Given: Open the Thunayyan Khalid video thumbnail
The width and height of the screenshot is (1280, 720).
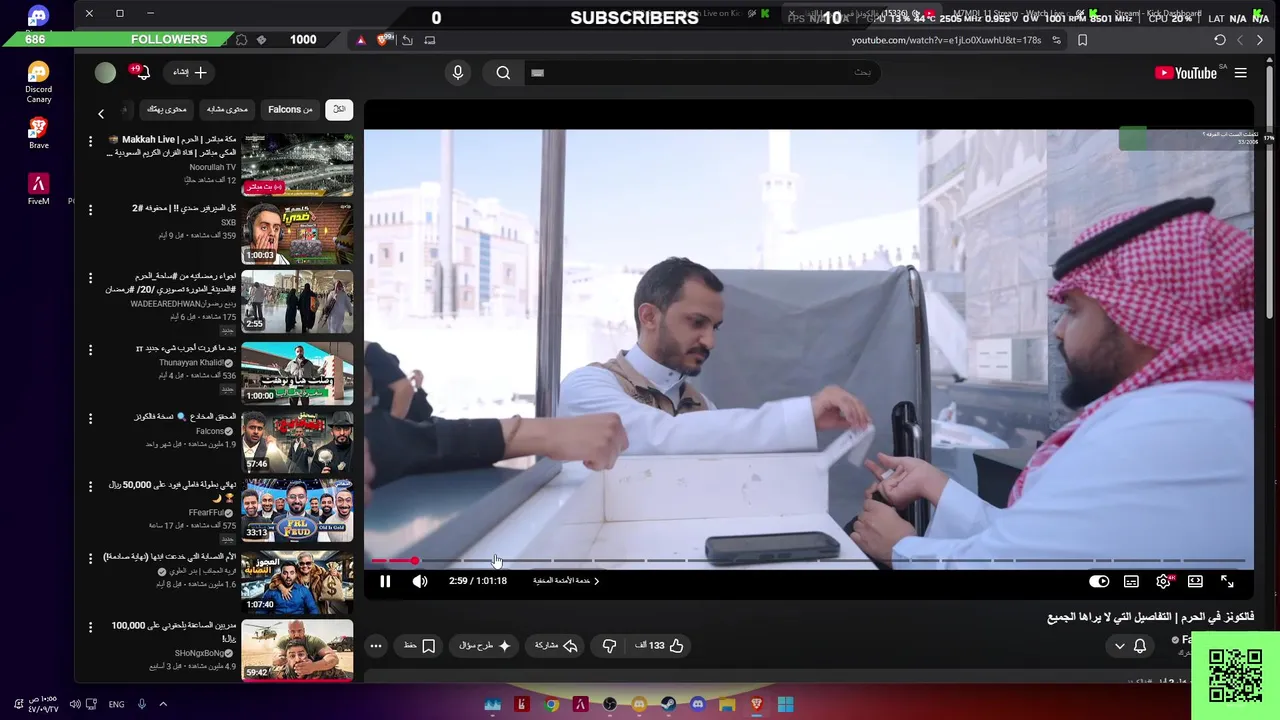Looking at the screenshot, I should click(x=297, y=373).
